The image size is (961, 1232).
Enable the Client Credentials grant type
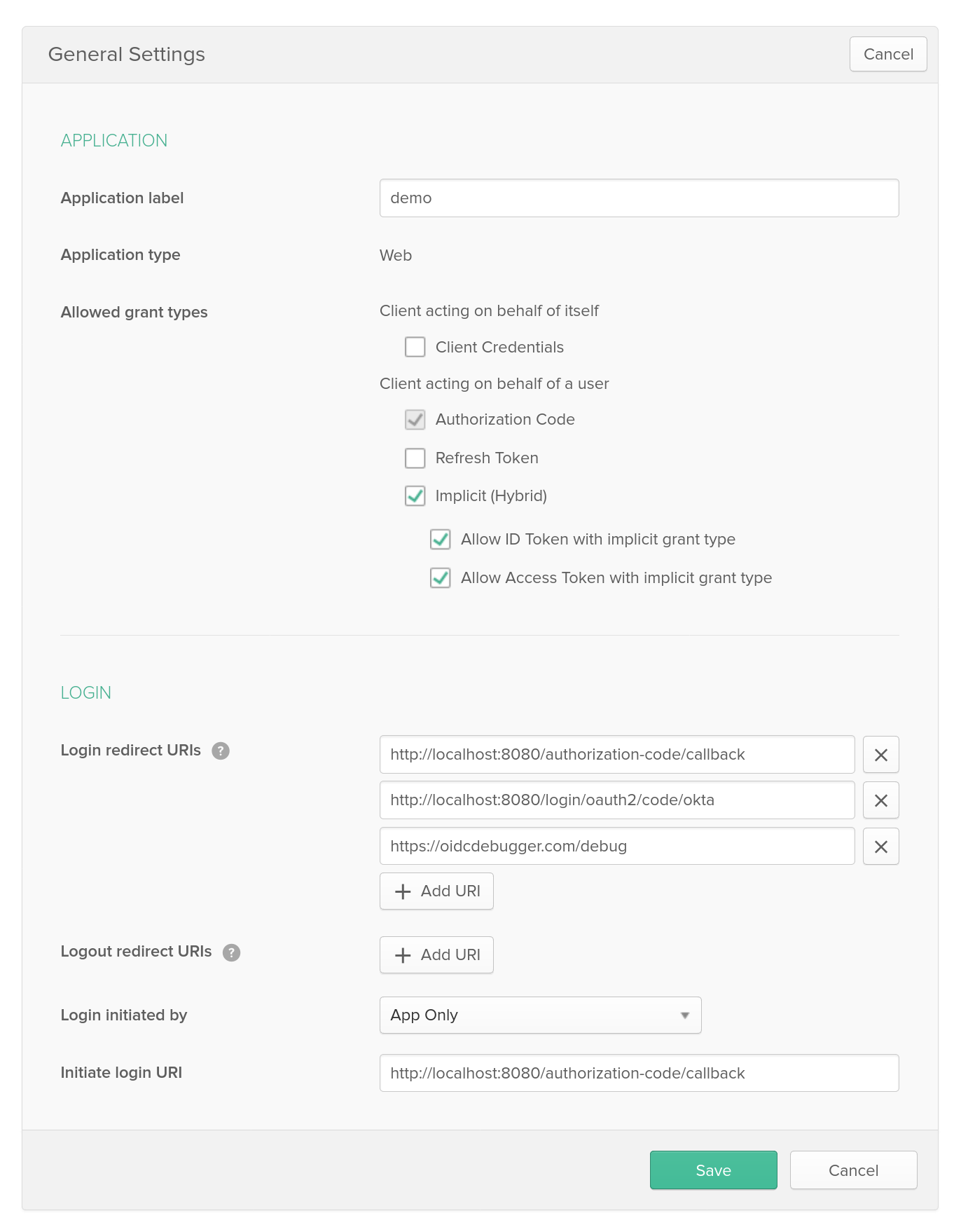[415, 347]
